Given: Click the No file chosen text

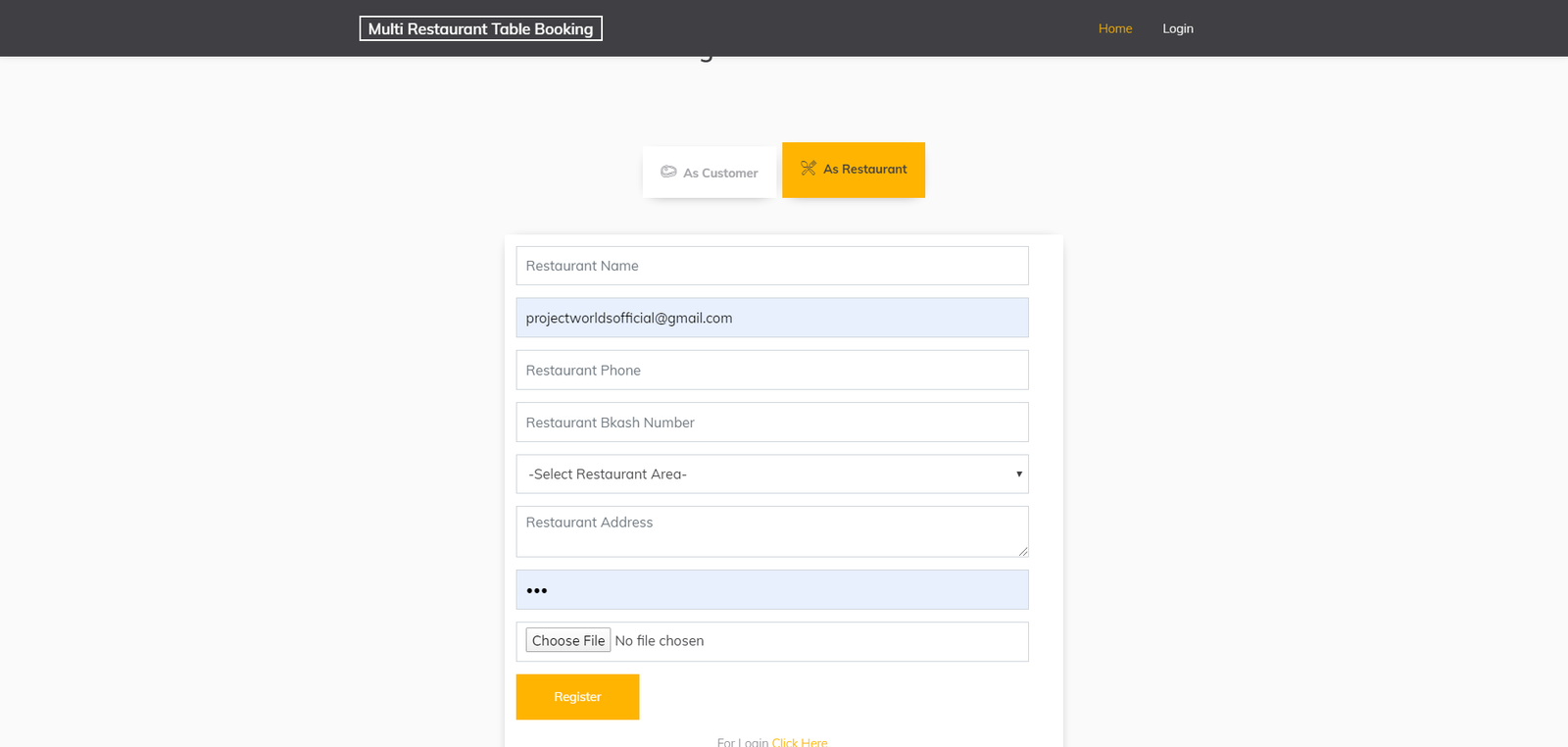Looking at the screenshot, I should 659,641.
